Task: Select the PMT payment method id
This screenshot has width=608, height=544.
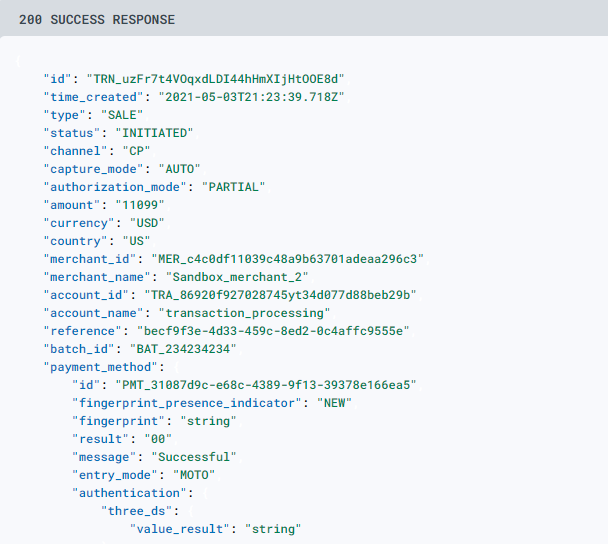Action: [266, 385]
